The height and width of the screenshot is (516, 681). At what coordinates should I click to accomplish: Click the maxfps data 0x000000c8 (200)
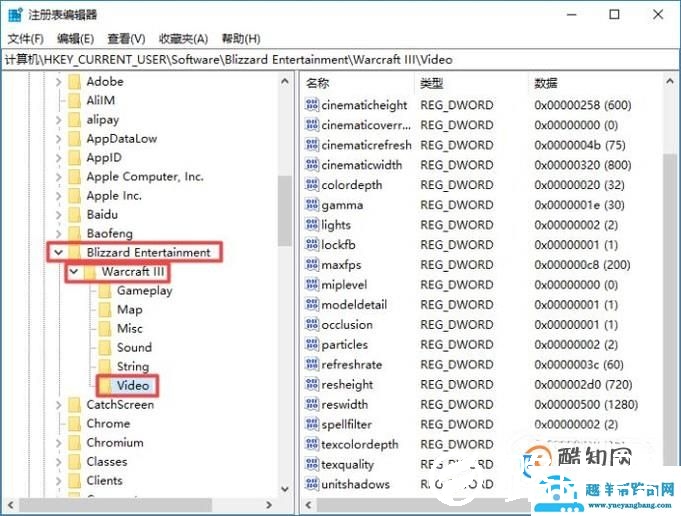tap(582, 265)
